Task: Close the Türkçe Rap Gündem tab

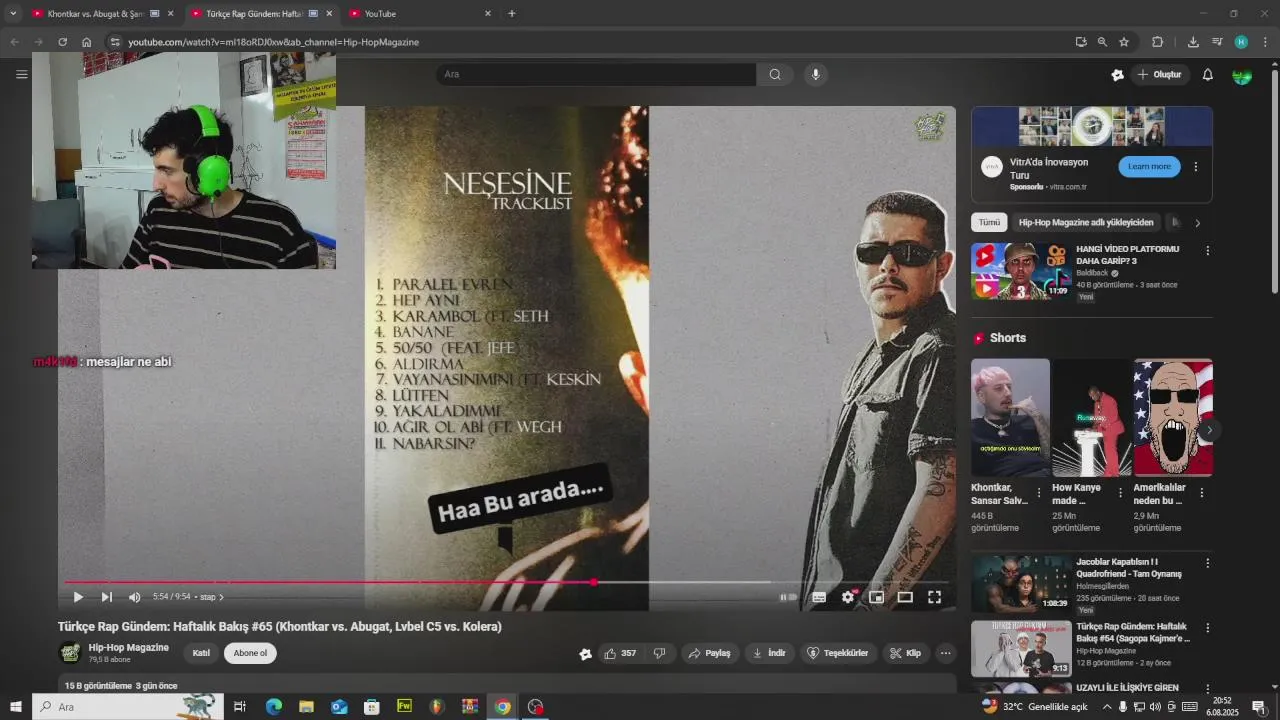Action: coord(329,14)
